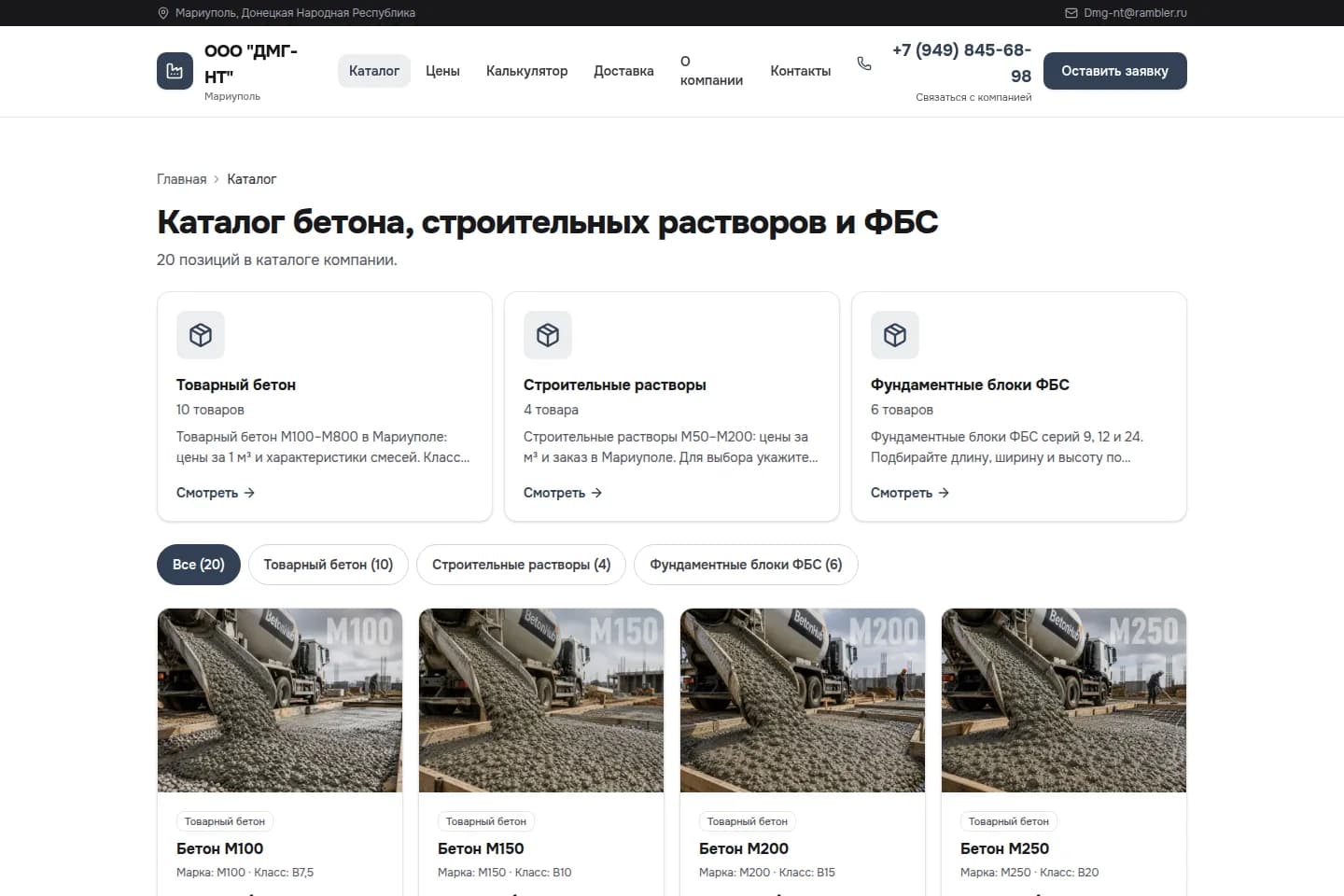Click the Бетон М200 product title
Viewport: 1344px width, 896px height.
tap(744, 848)
